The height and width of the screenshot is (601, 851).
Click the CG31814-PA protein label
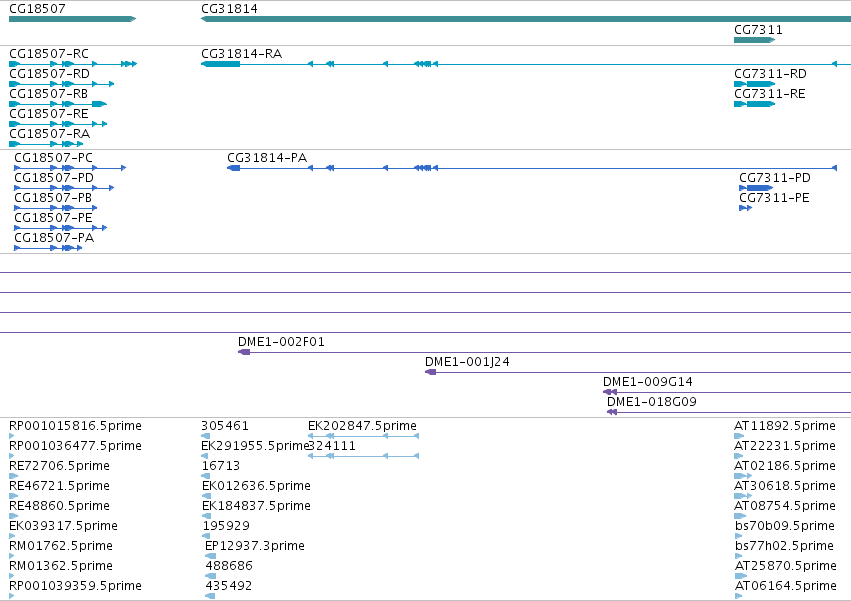click(x=267, y=158)
